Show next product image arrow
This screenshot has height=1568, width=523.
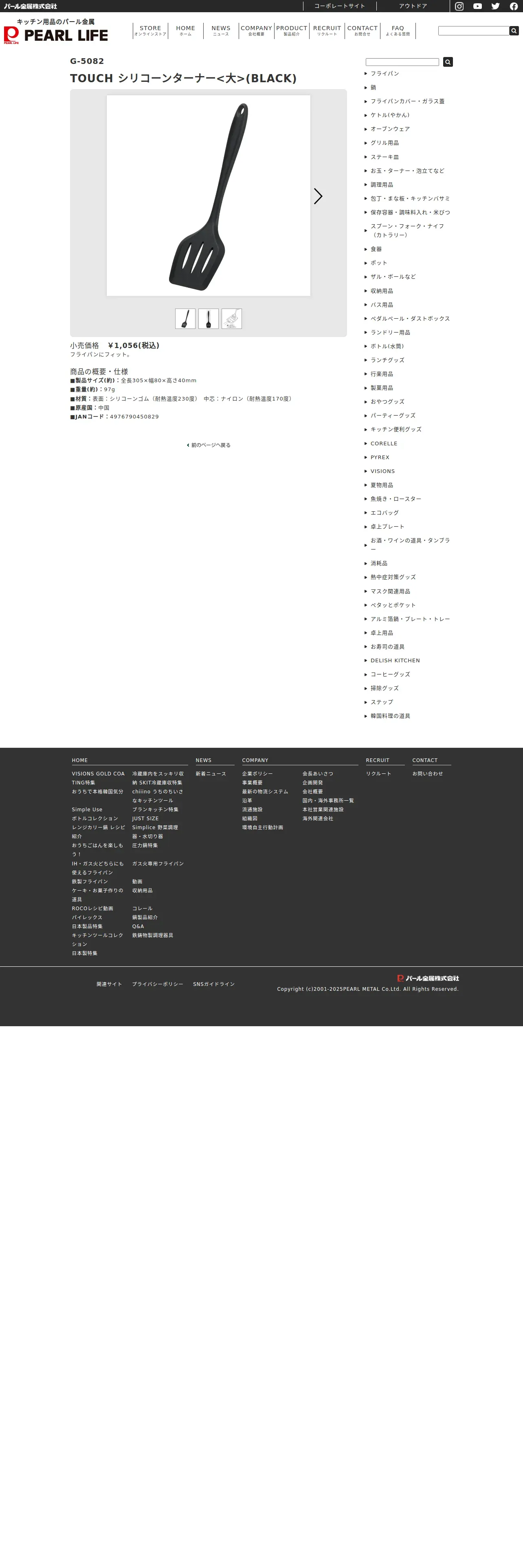click(x=318, y=196)
